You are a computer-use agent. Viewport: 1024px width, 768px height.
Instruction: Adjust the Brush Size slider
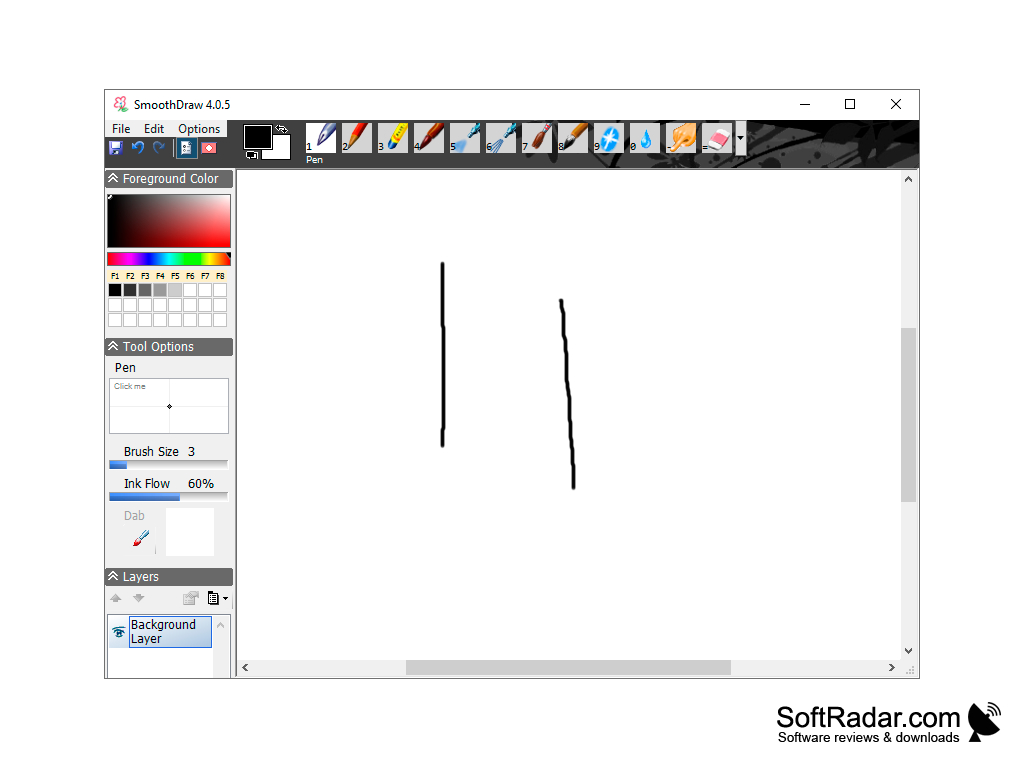169,465
